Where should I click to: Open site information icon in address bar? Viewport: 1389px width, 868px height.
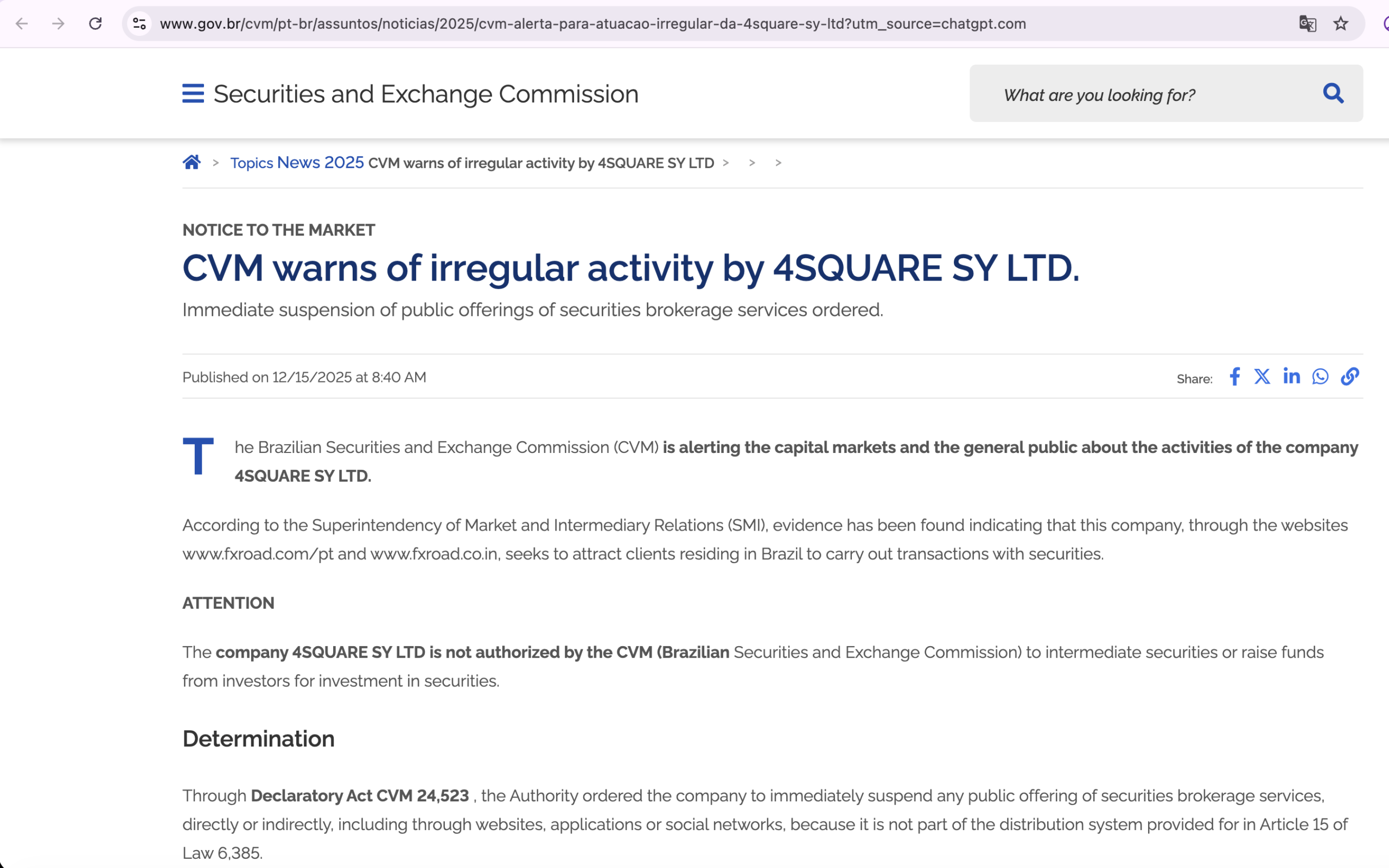(139, 23)
